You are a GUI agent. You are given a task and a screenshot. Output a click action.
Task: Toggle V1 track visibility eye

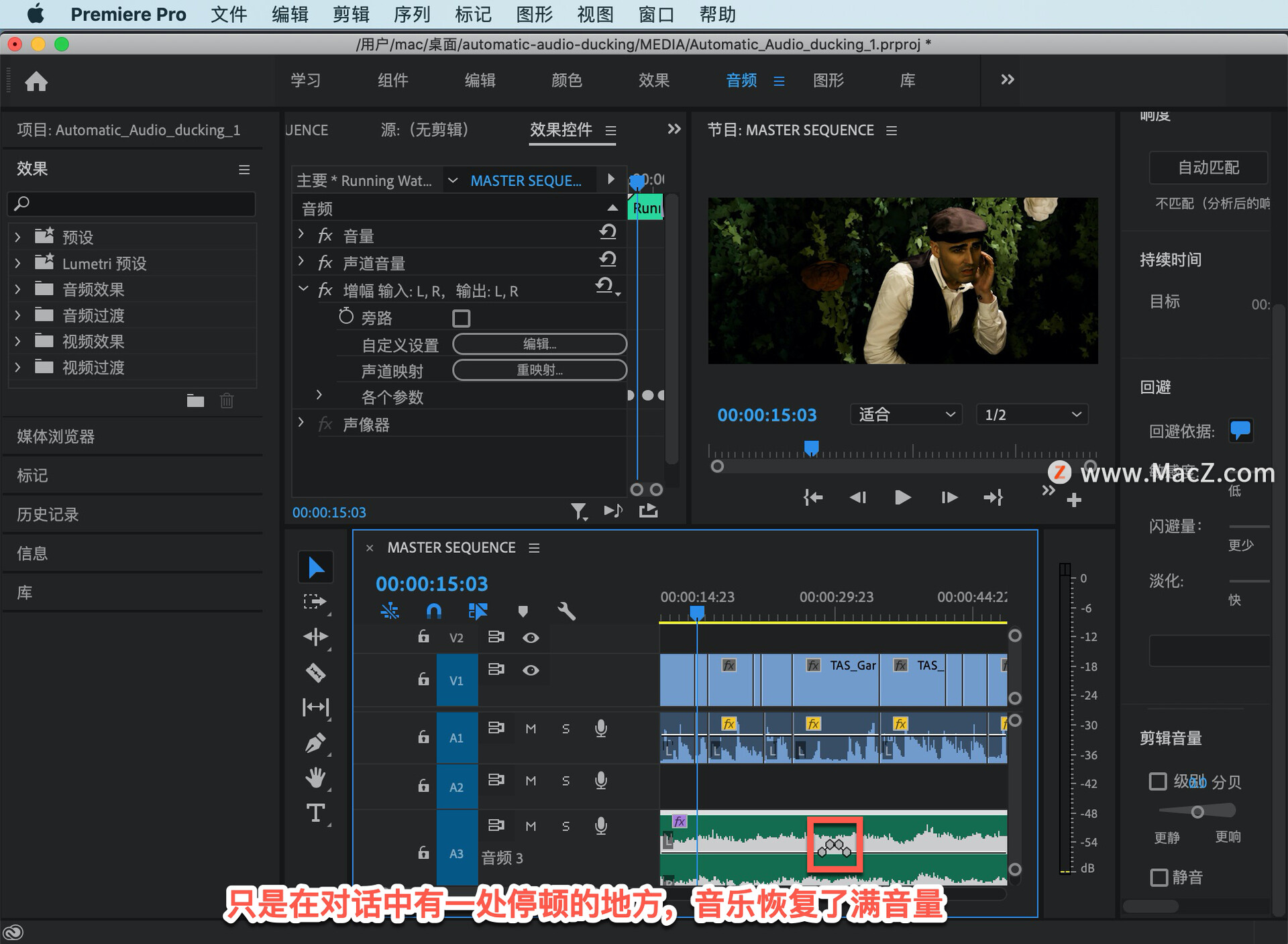point(531,670)
